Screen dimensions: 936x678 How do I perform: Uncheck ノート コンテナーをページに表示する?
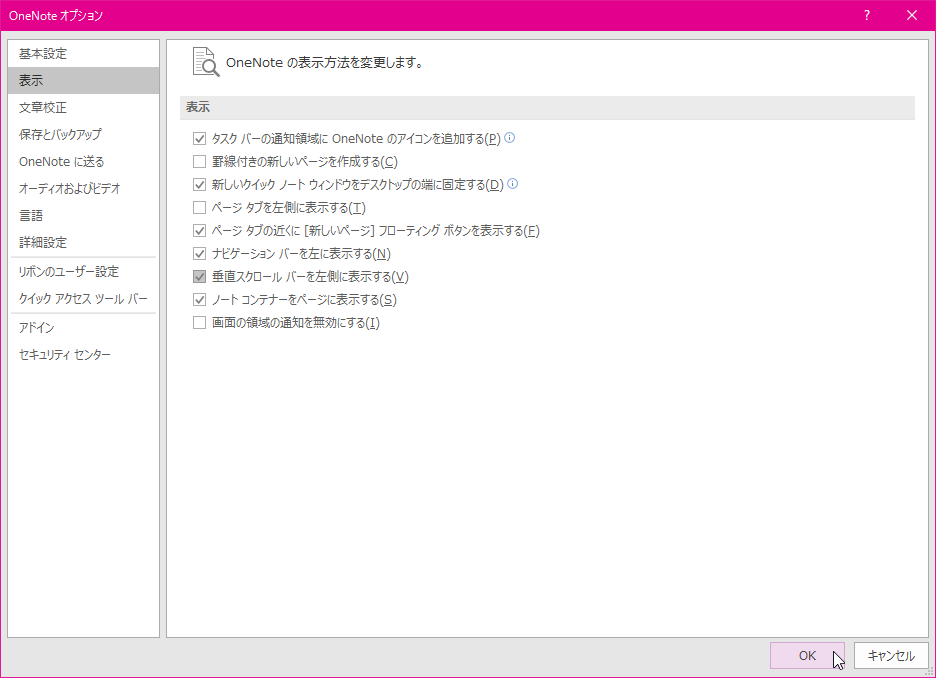point(199,300)
